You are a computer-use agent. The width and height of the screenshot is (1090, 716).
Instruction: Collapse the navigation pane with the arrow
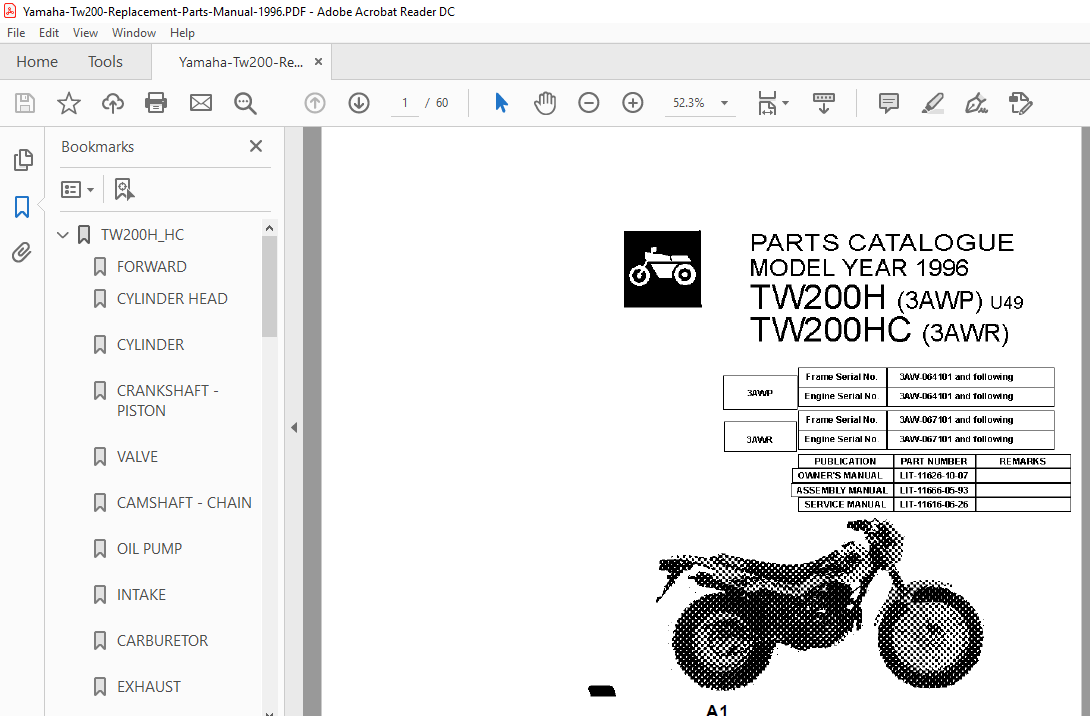(294, 428)
